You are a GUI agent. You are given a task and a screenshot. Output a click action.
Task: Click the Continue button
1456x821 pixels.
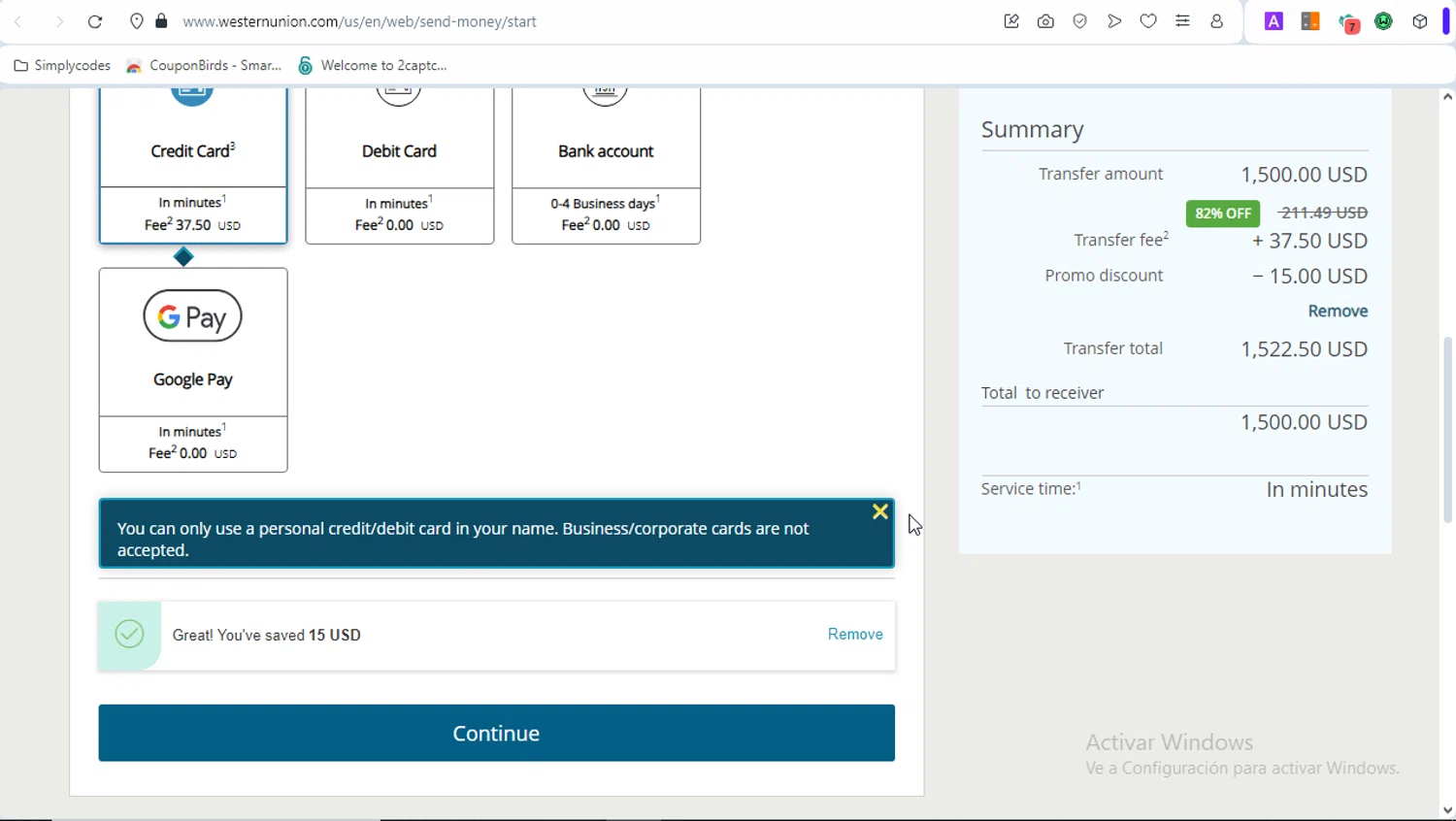coord(496,733)
